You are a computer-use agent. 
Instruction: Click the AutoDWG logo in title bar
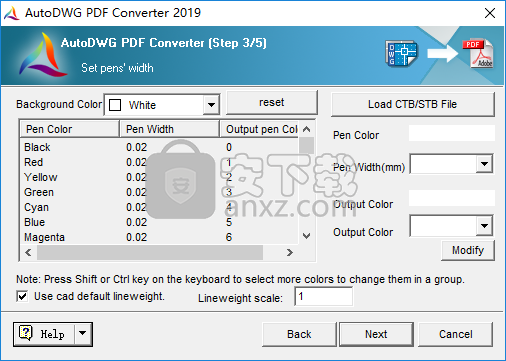pos(12,13)
